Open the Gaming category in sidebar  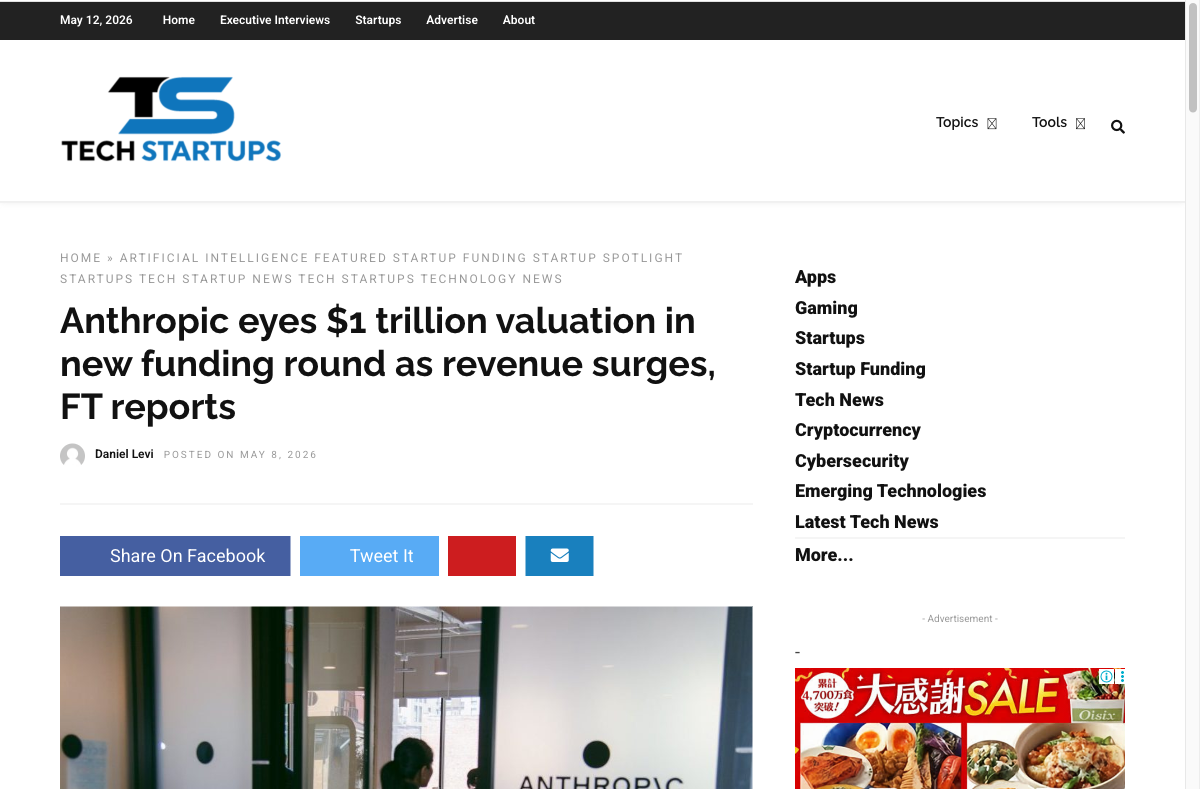(x=826, y=308)
